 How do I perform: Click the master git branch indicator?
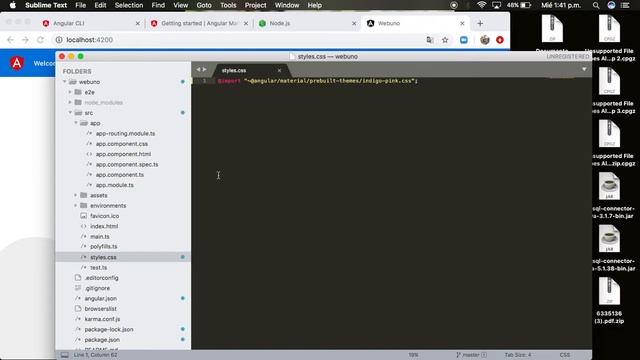(x=471, y=355)
